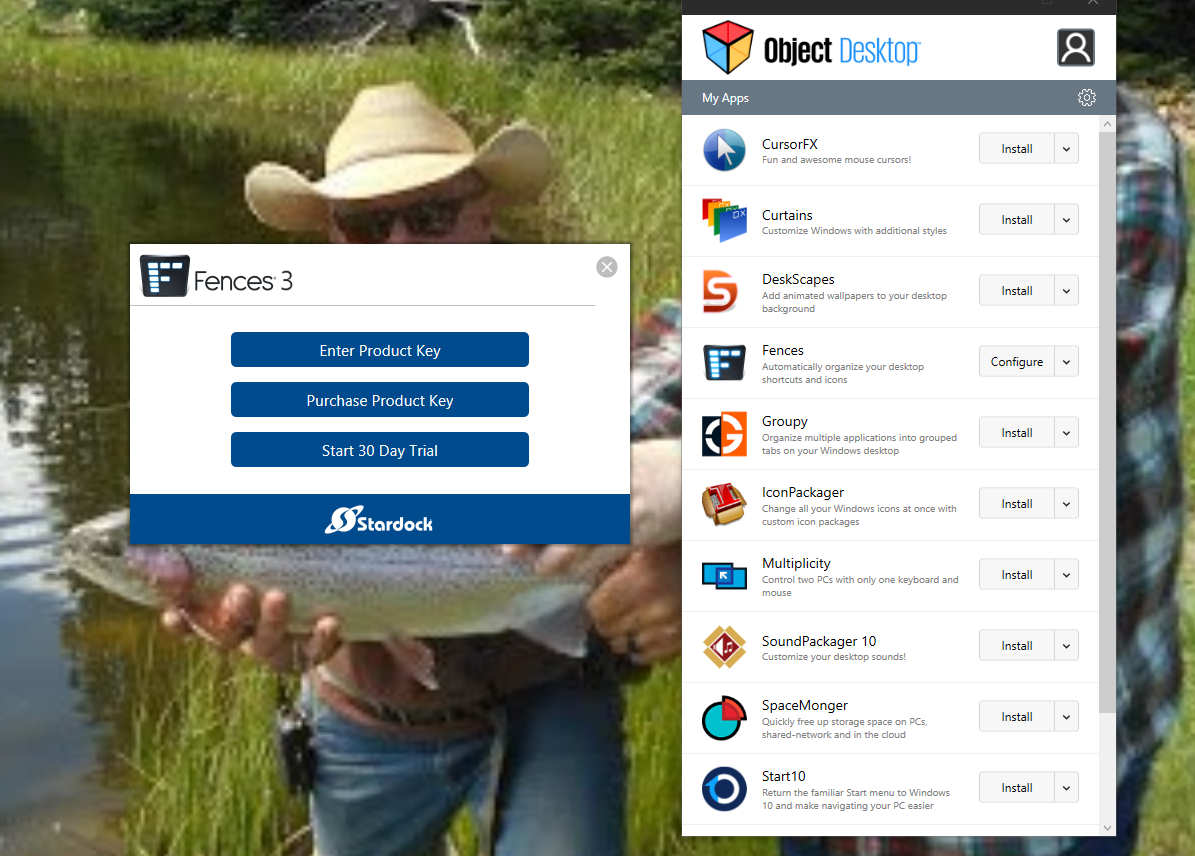Click the Fences 3 dialog logo icon
This screenshot has width=1195, height=856.
tap(165, 275)
